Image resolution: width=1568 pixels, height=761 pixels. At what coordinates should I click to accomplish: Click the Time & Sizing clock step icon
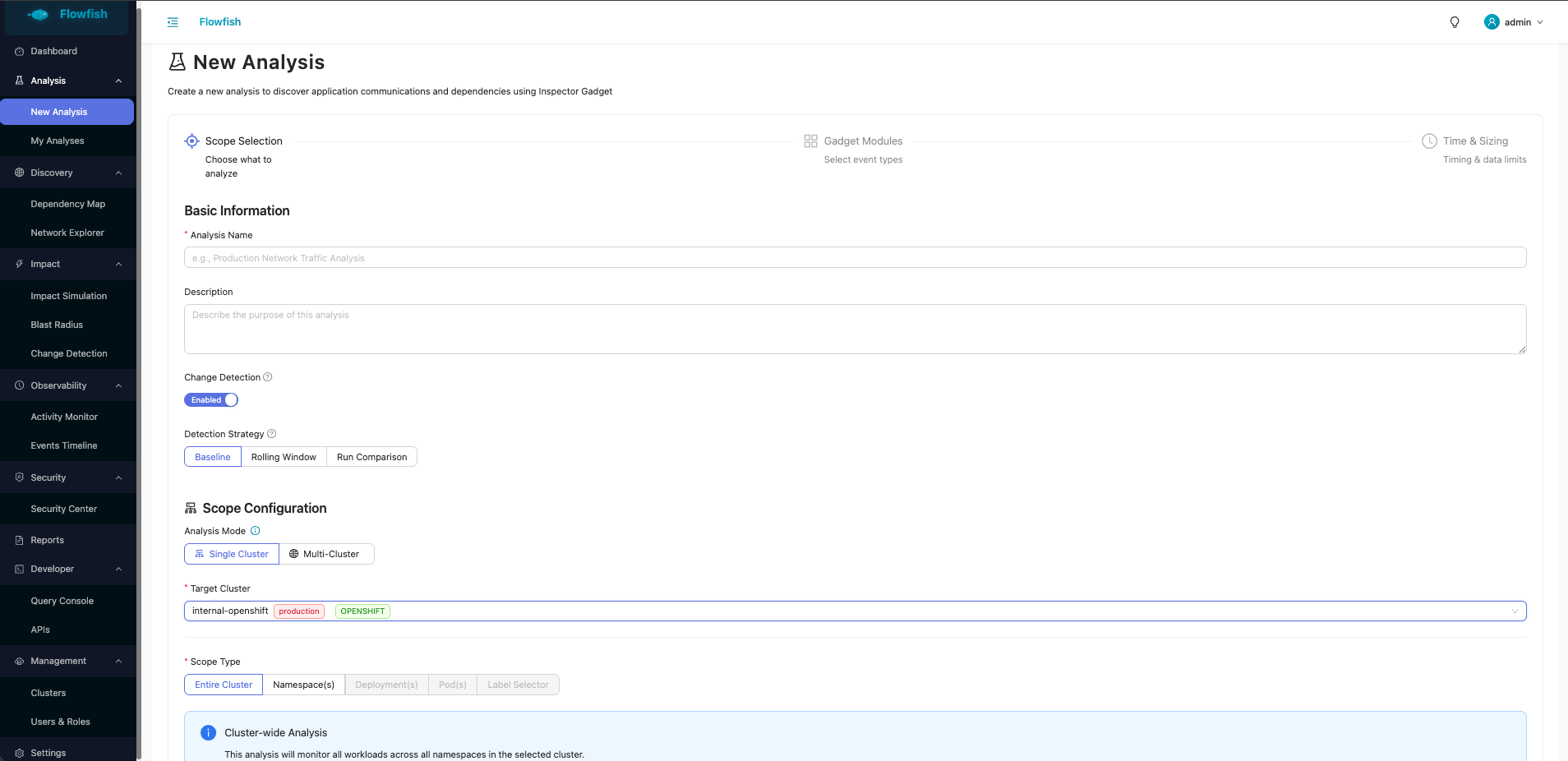pos(1429,141)
